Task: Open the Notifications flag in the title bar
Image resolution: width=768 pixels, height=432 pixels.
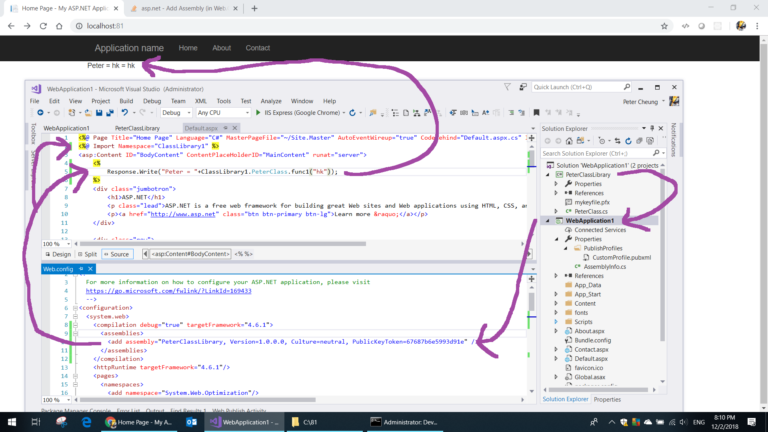Action: point(507,87)
